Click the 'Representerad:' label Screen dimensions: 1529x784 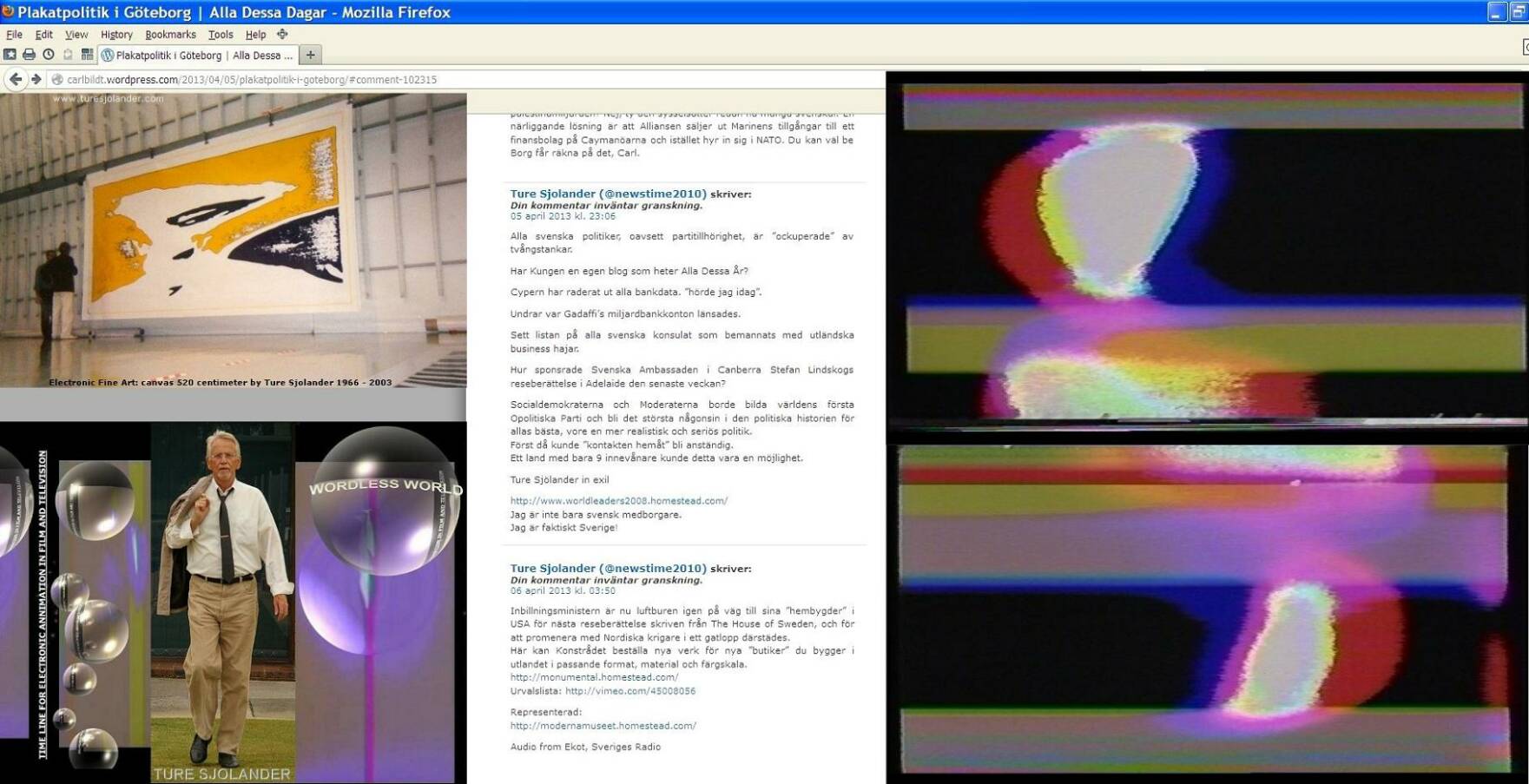(x=546, y=712)
